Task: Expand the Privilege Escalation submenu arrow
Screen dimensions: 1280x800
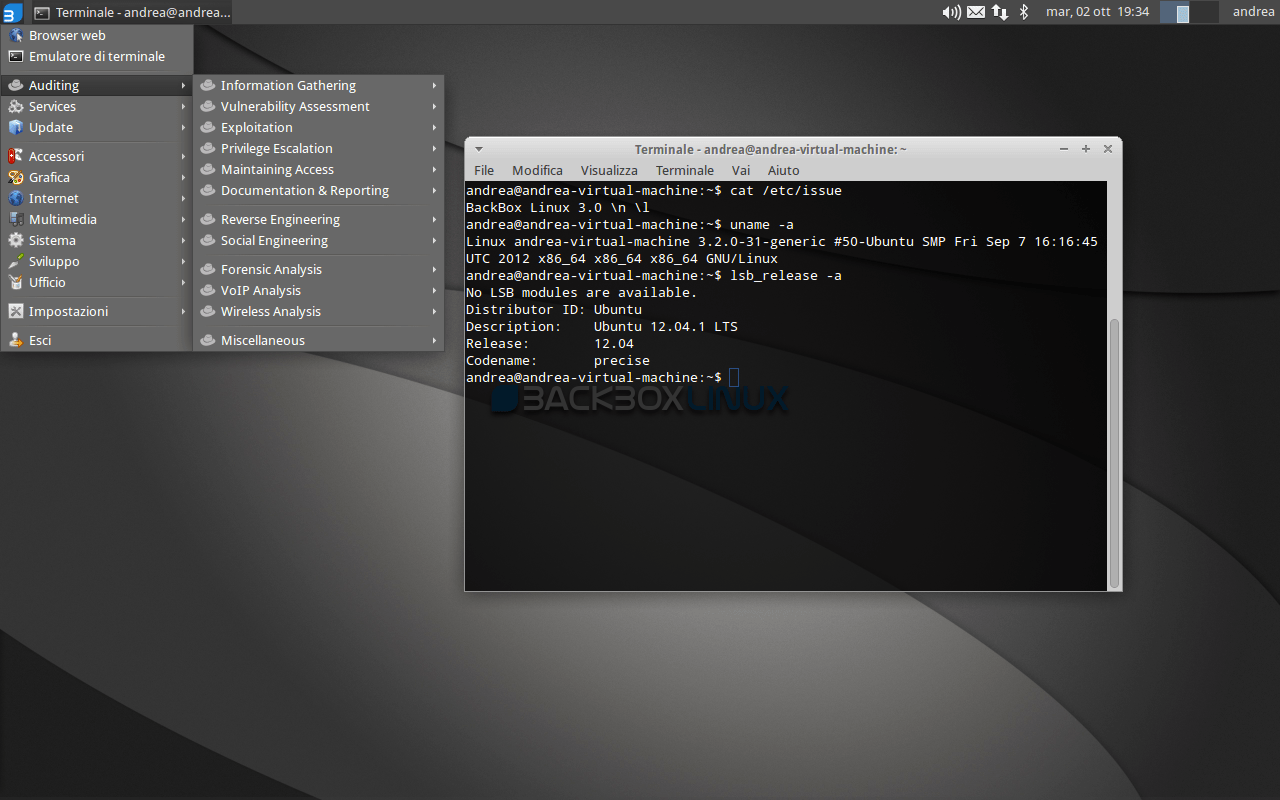Action: [x=434, y=148]
